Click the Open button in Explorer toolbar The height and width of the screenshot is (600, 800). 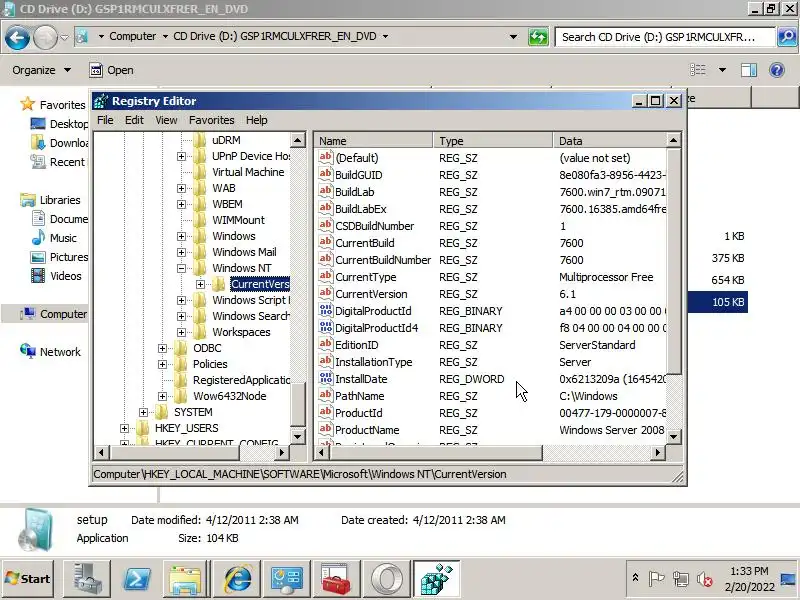click(x=111, y=70)
